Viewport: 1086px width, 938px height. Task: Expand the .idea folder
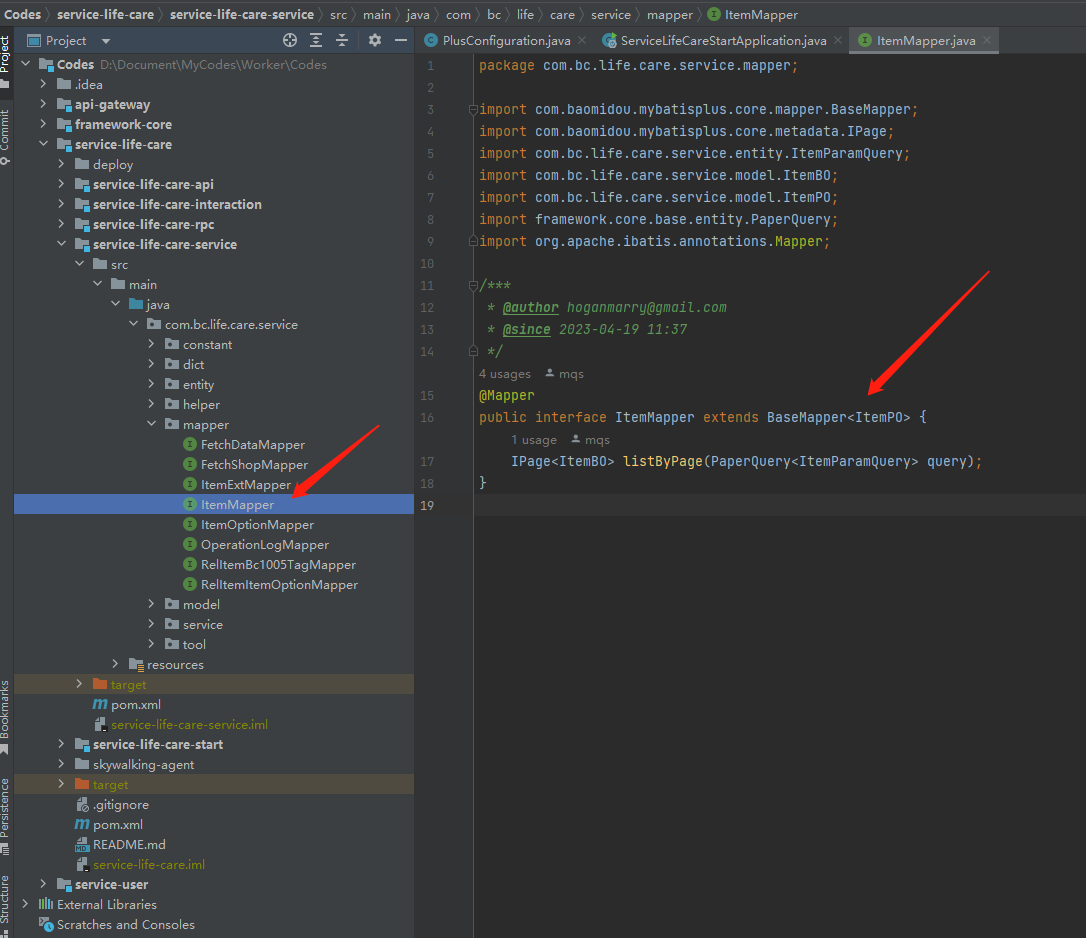coord(44,85)
